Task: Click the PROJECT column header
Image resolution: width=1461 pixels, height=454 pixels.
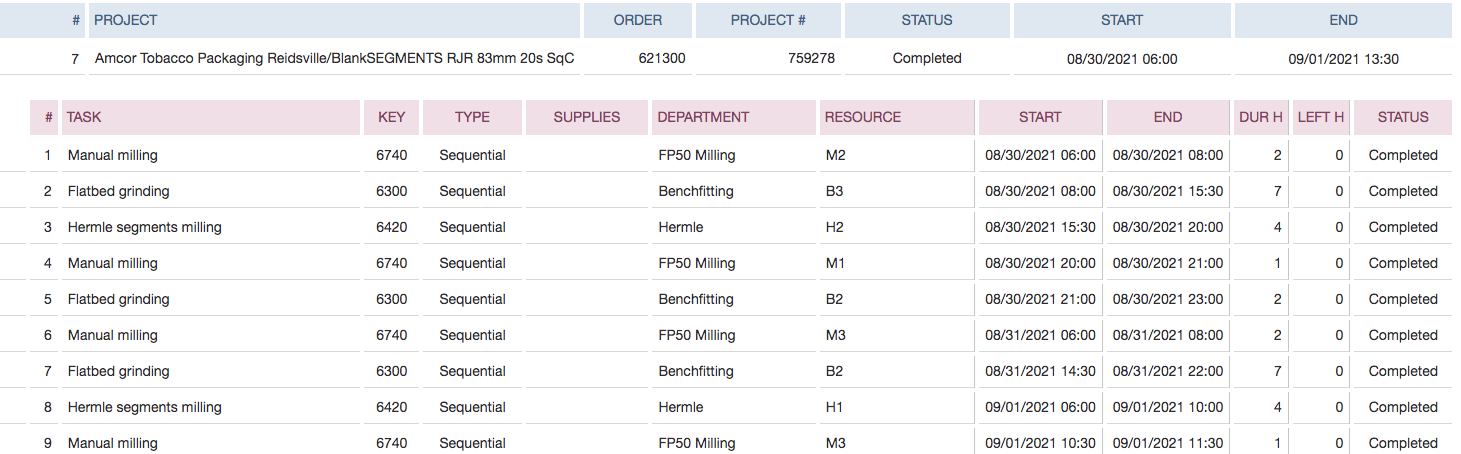Action: pos(126,20)
